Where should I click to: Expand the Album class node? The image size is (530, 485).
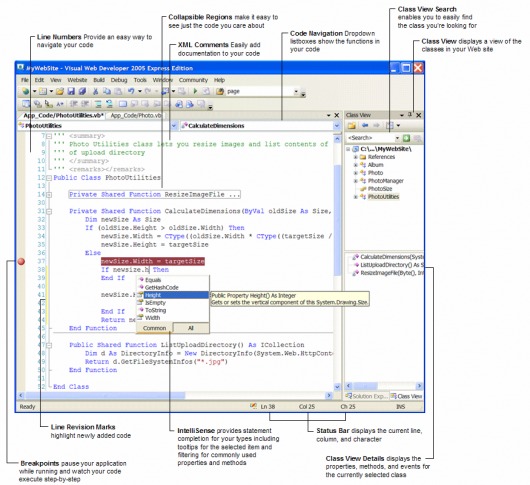(x=356, y=165)
